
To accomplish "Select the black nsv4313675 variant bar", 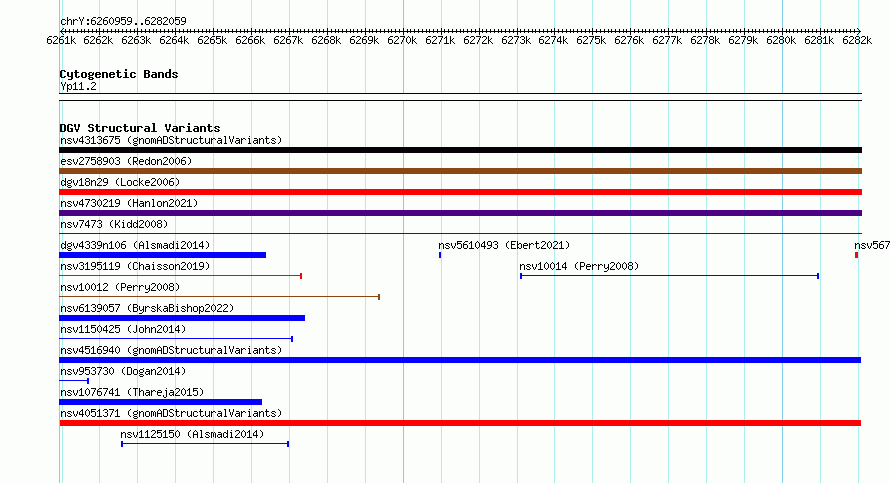I will (460, 150).
